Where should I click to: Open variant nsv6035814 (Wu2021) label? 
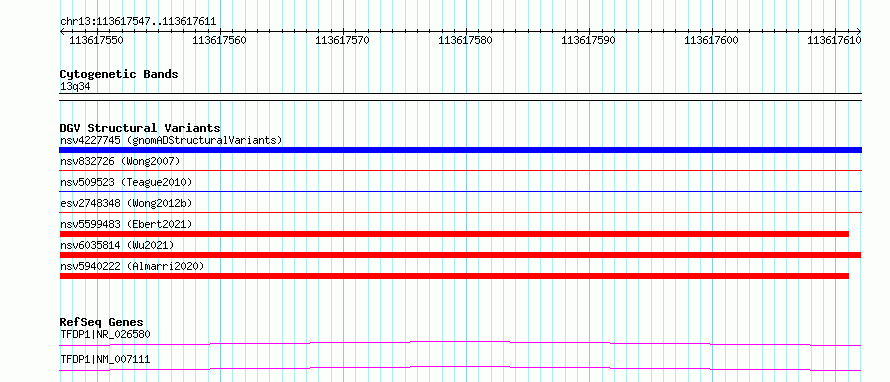[x=117, y=245]
